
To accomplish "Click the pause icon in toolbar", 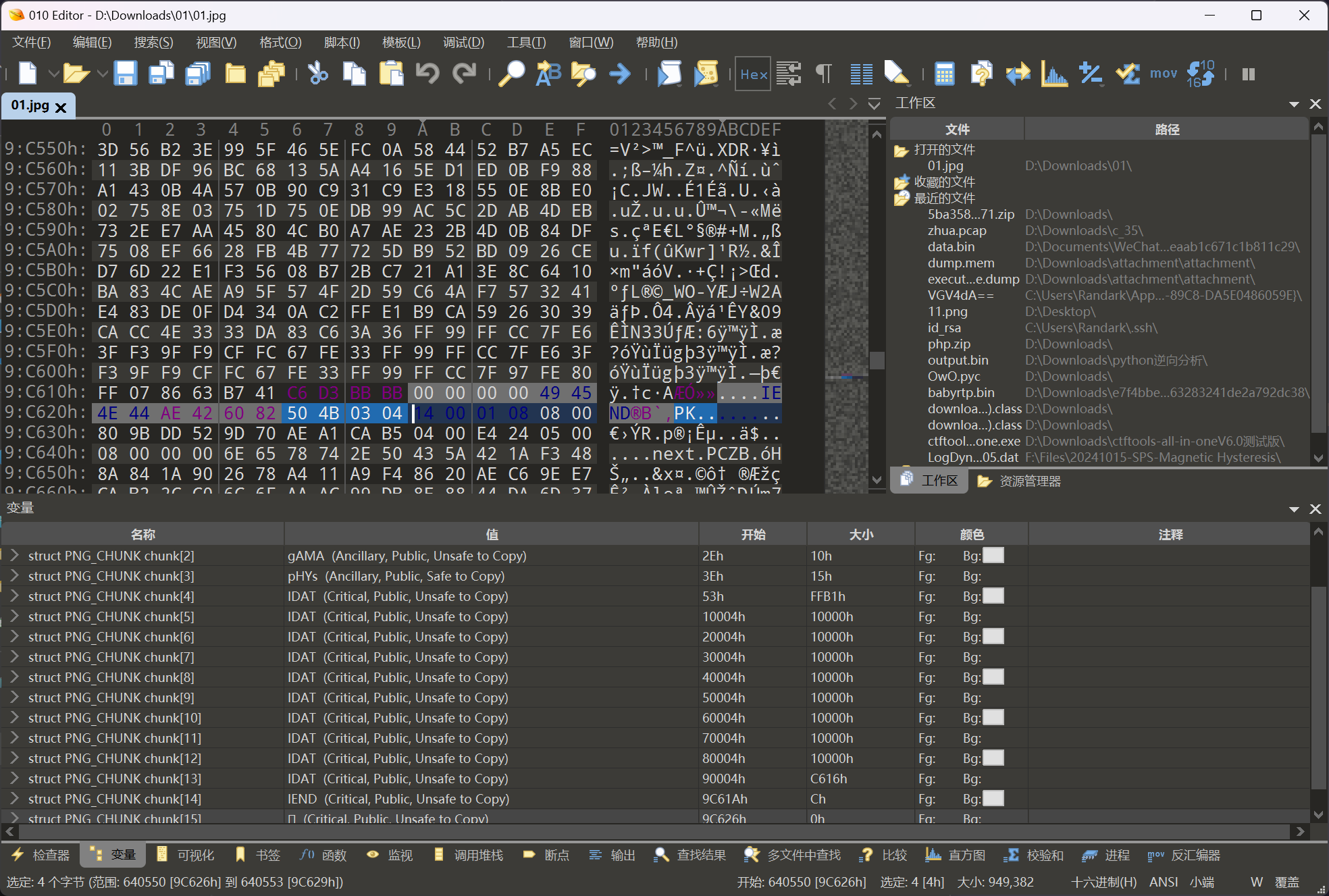I will pos(1248,74).
